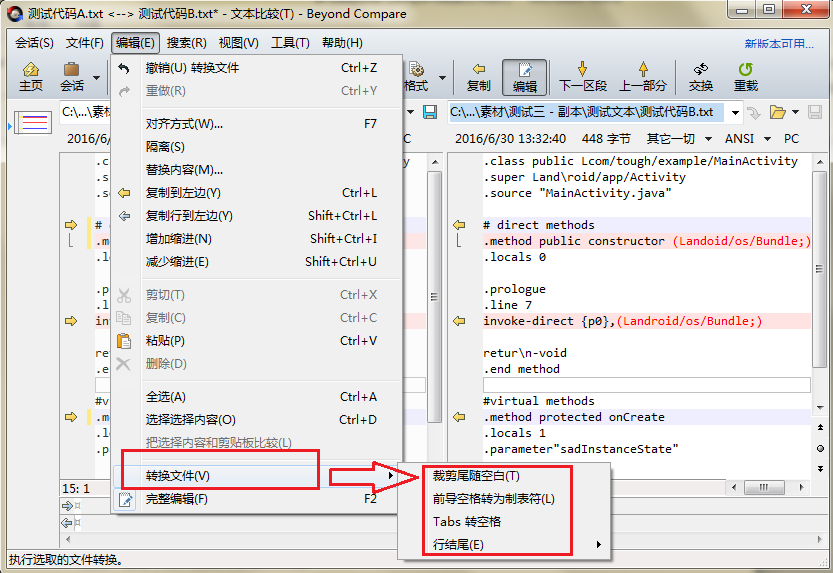Click the 交换 swap sides icon
833x573 pixels.
tap(701, 77)
